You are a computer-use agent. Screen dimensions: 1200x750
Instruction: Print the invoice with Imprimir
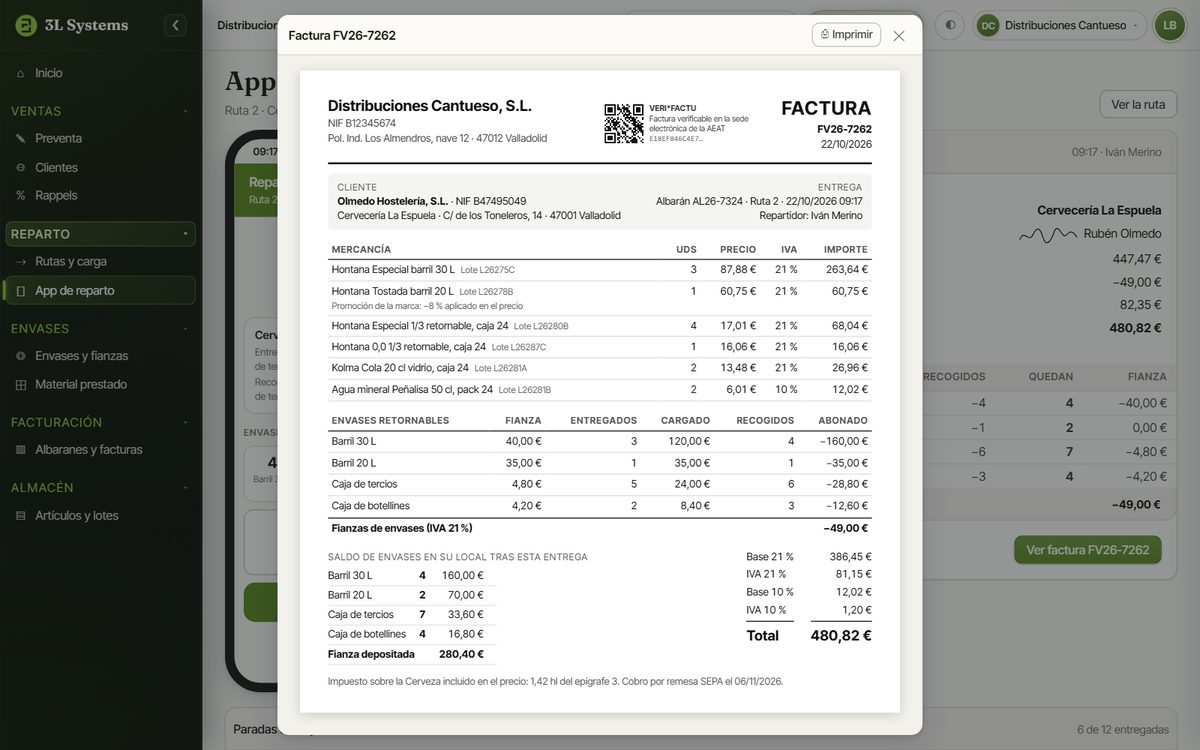[x=846, y=35]
